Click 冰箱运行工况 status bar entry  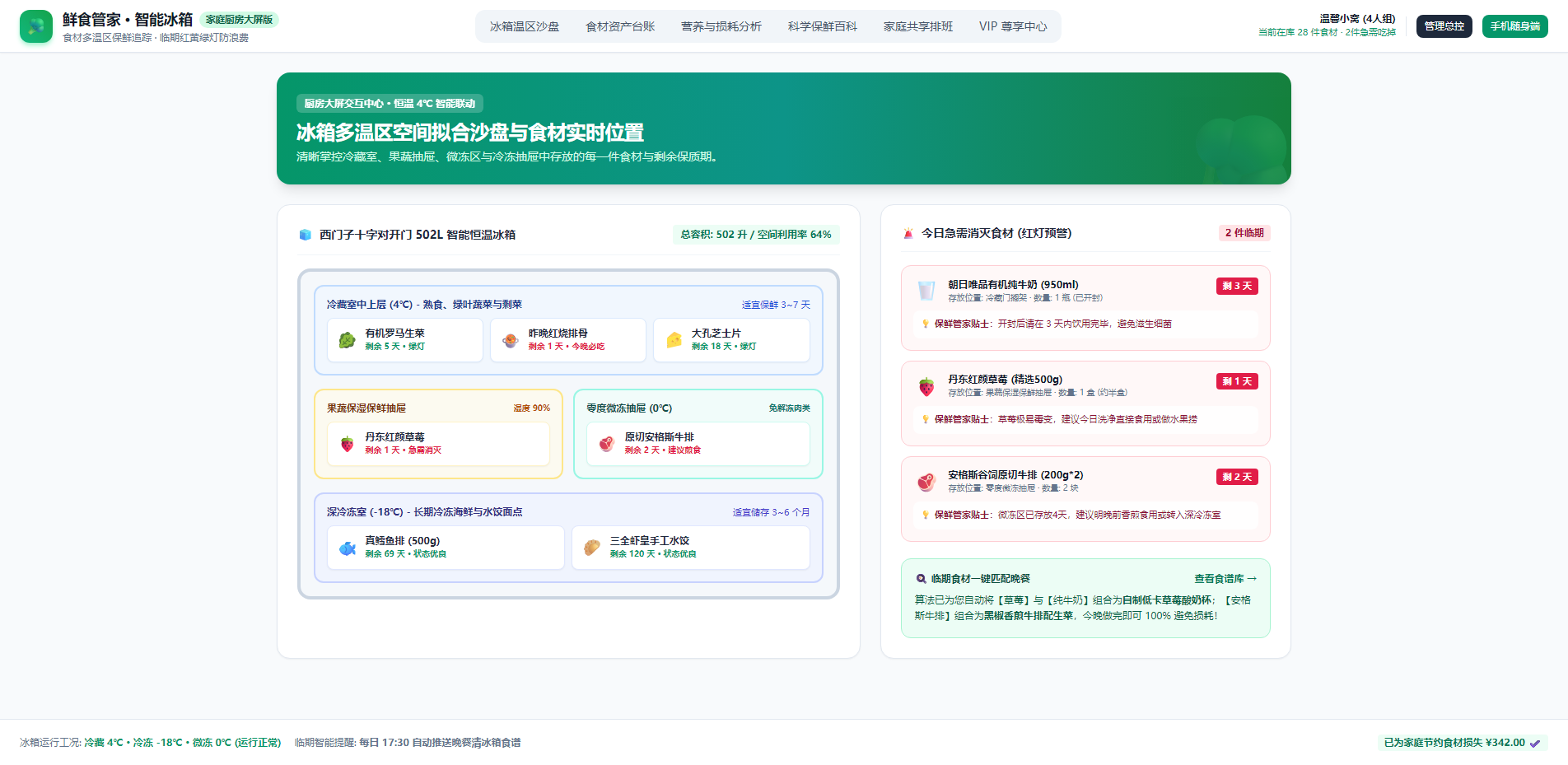point(151,743)
